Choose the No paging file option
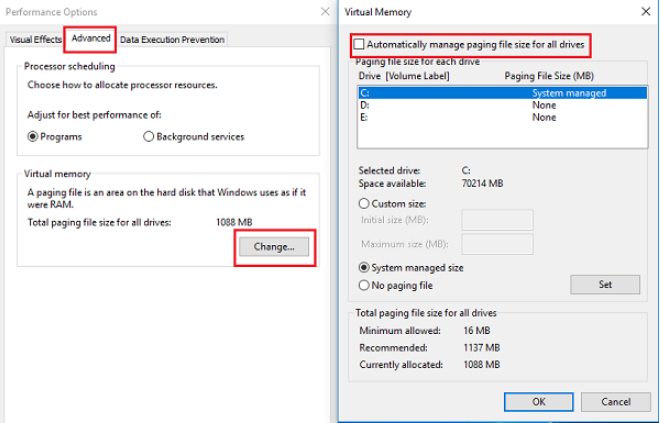The height and width of the screenshot is (423, 660). (363, 285)
